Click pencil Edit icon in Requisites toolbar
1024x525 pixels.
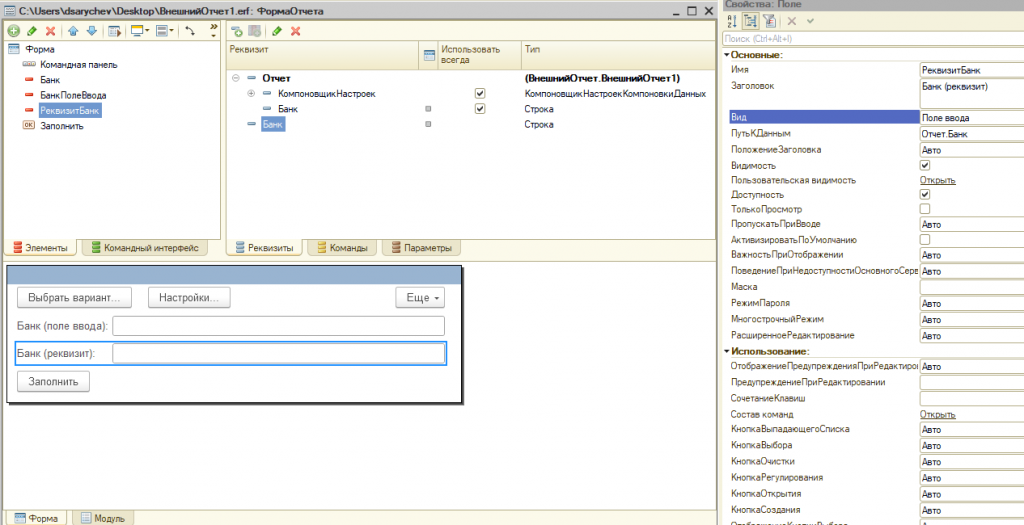tap(277, 31)
